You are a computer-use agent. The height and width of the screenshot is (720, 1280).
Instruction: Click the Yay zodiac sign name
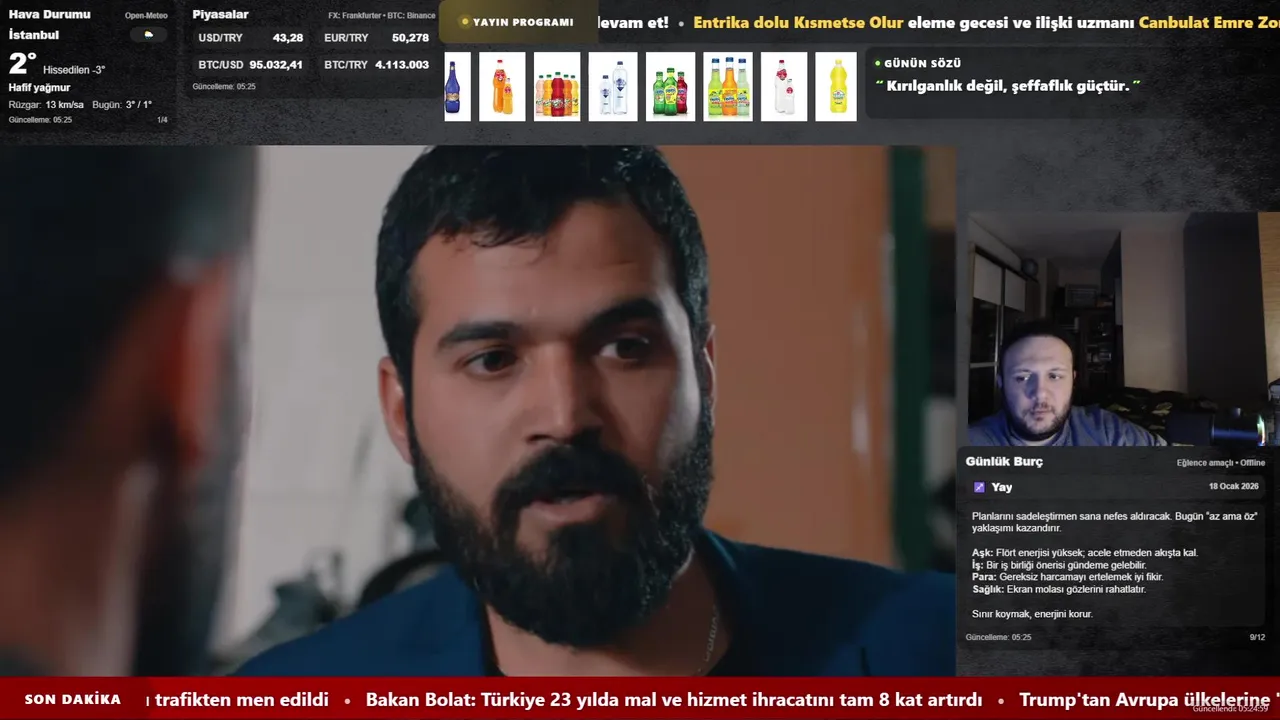(1002, 487)
